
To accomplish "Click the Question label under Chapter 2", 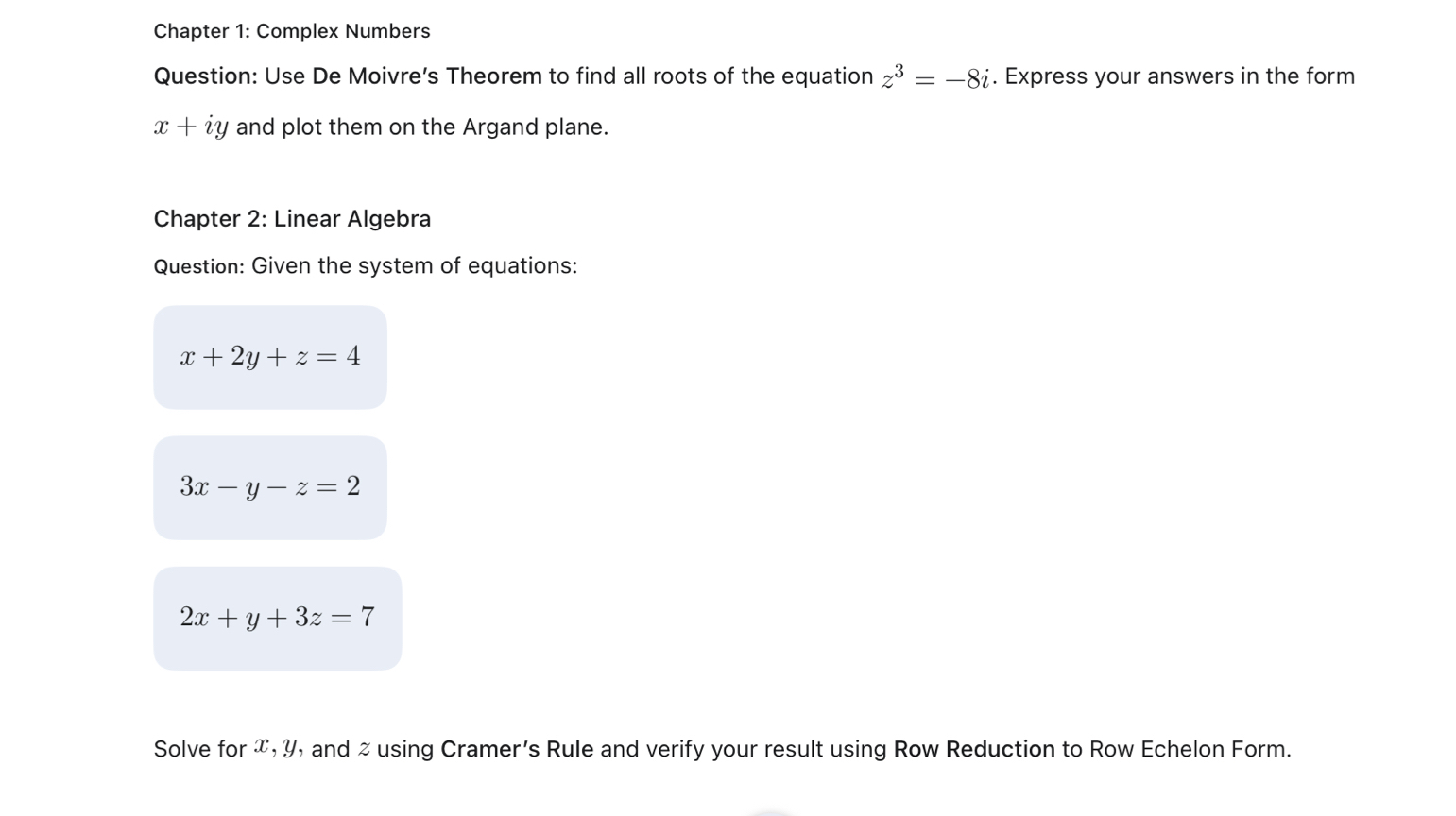I will tap(198, 267).
